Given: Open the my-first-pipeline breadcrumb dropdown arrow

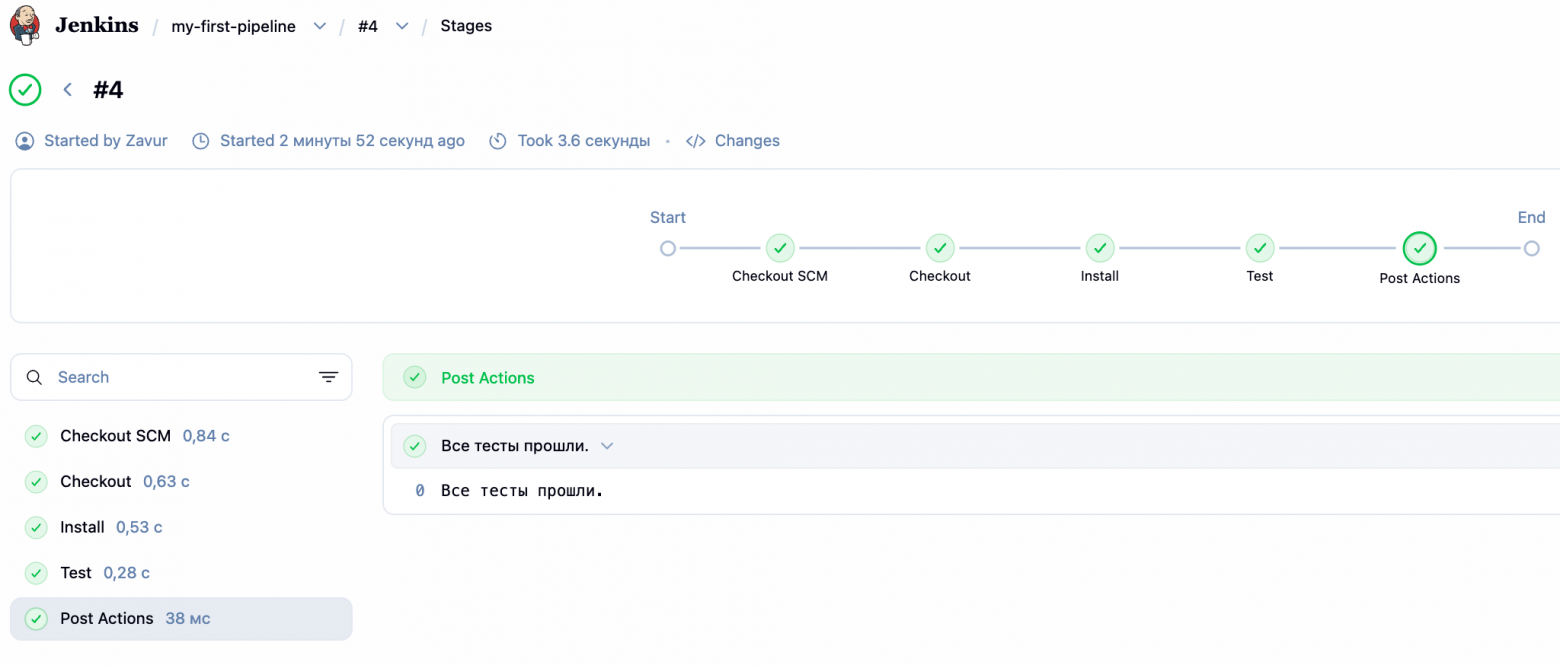Looking at the screenshot, I should (x=320, y=26).
